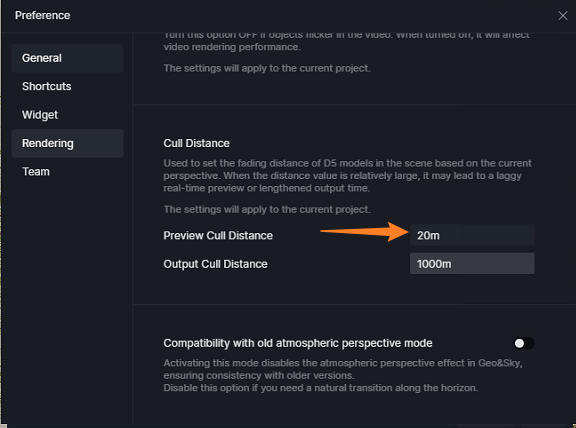Open the General preferences tab
The width and height of the screenshot is (576, 428).
pyautogui.click(x=68, y=58)
